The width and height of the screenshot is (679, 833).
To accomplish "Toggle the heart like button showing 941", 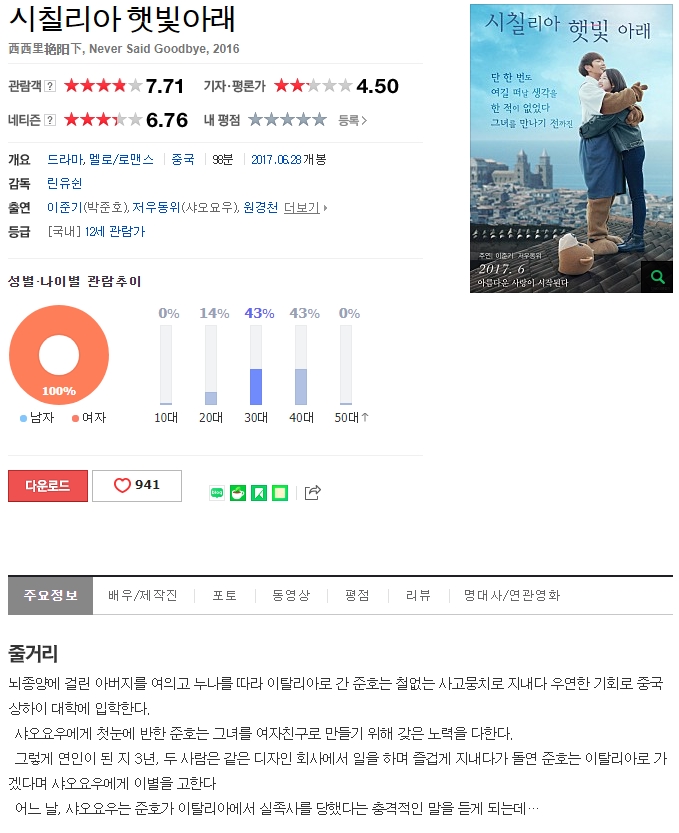I will 137,486.
